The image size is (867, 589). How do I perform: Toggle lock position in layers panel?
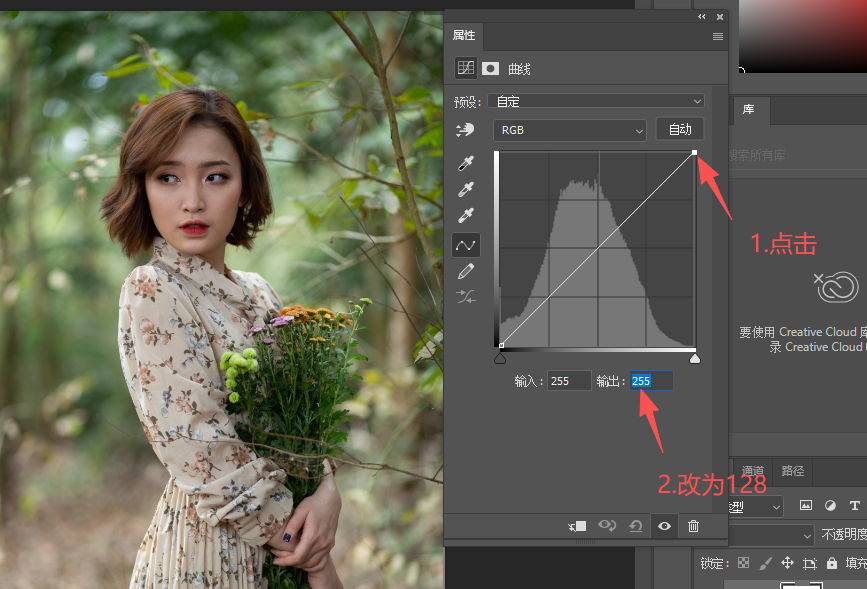pos(787,563)
